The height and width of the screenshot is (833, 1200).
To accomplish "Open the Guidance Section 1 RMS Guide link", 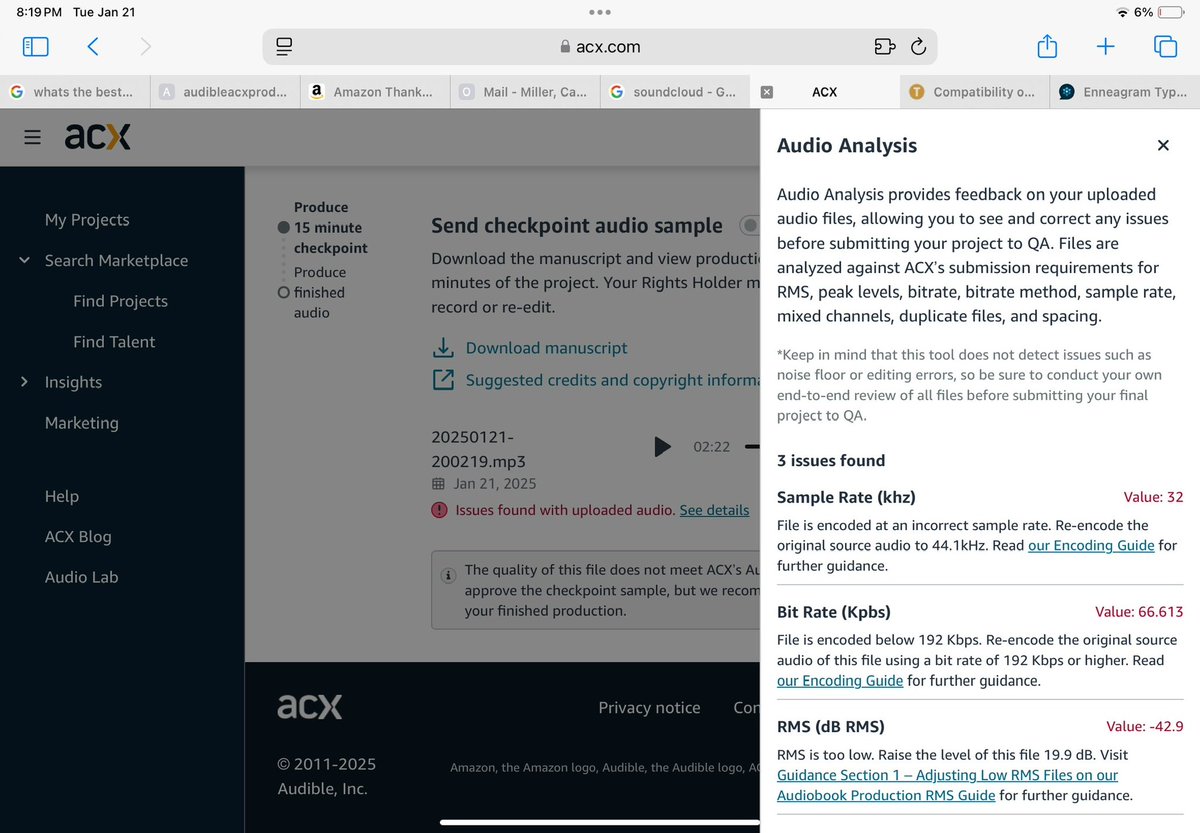I will pyautogui.click(x=947, y=785).
